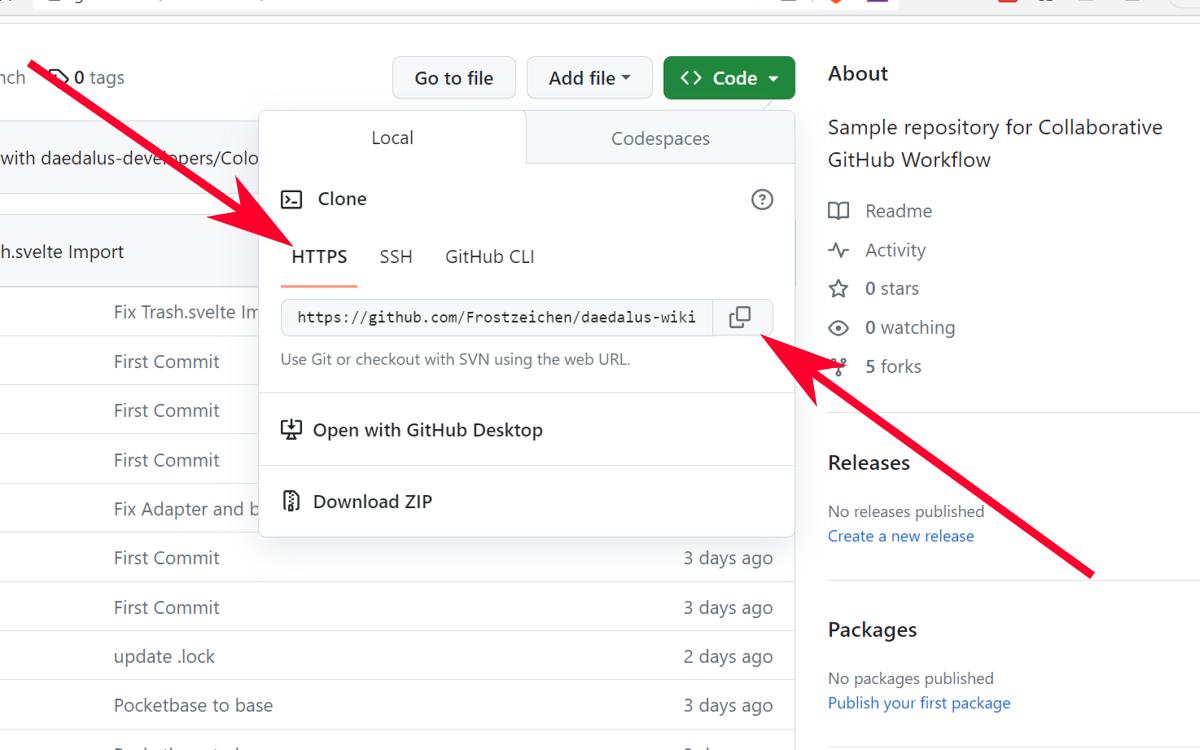
Task: Select the HTTPS clone option
Action: point(319,257)
